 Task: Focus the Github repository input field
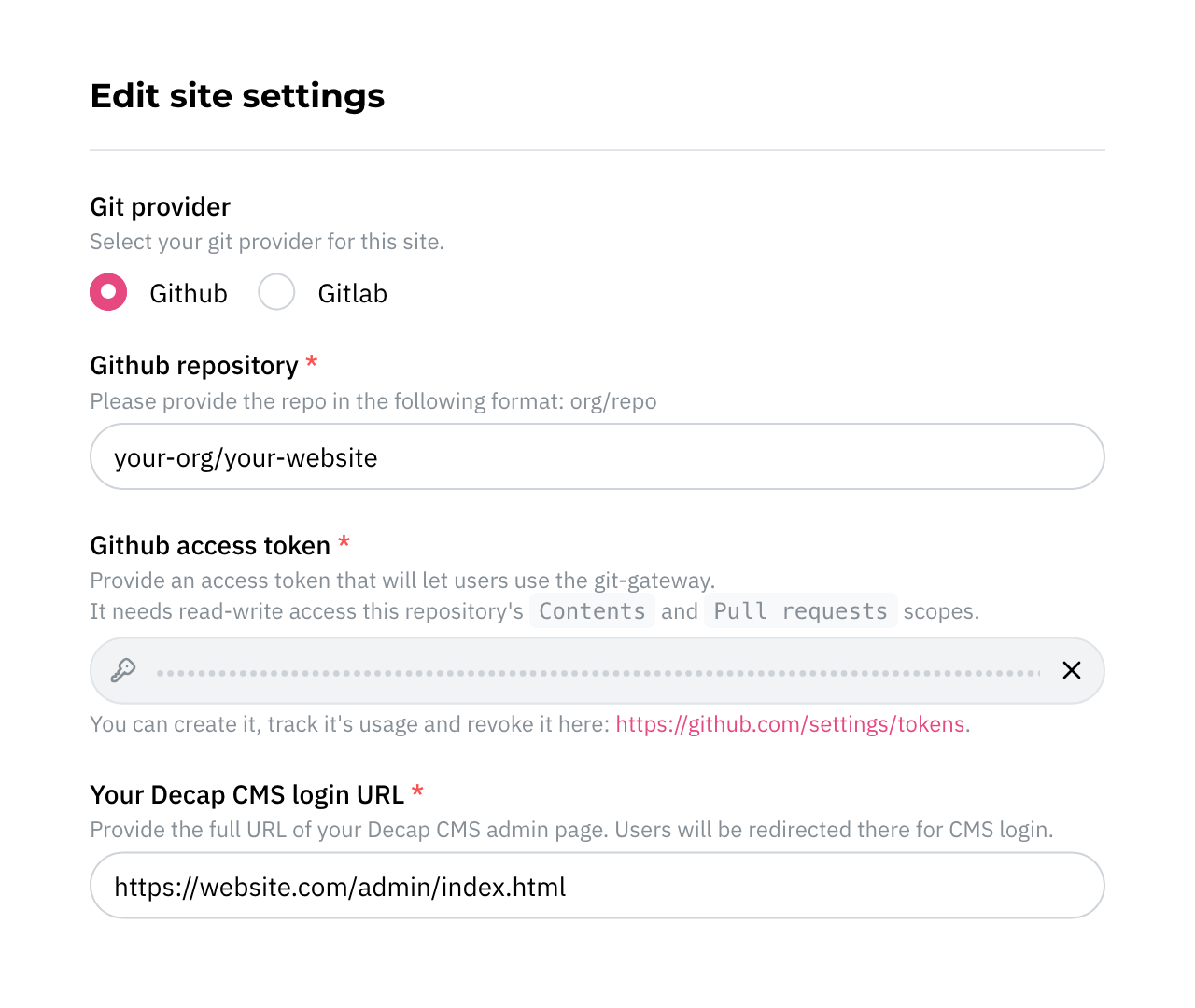[597, 457]
